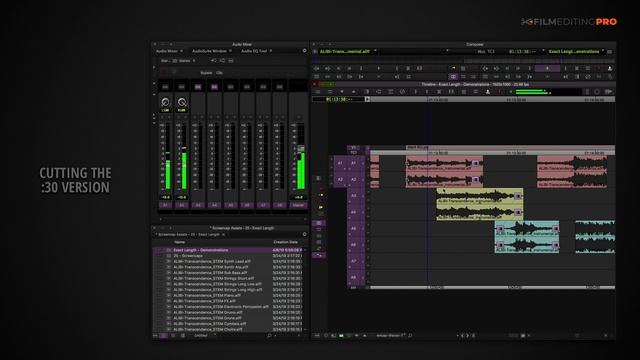Click the red icon in the Timeline toolbar

click(500, 92)
